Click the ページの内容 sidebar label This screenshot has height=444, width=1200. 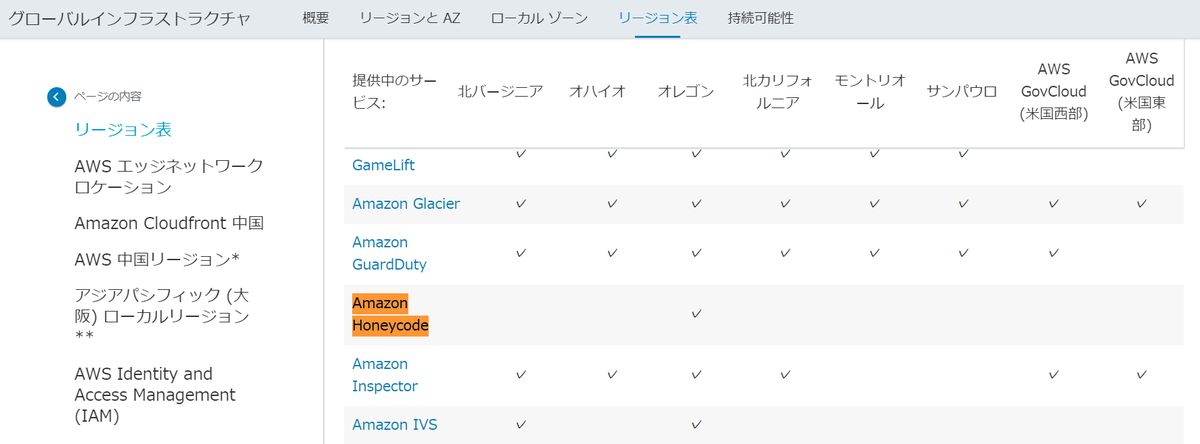(x=107, y=97)
